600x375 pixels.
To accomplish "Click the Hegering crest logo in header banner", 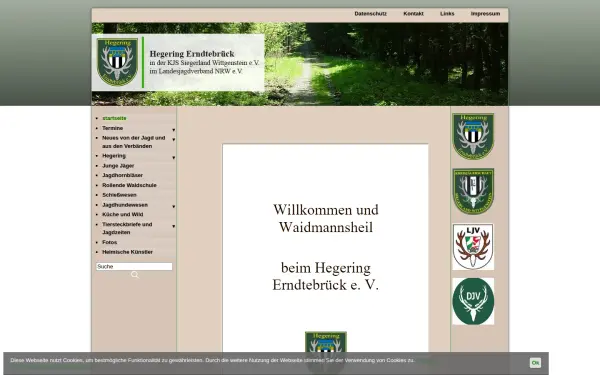I will click(x=117, y=62).
